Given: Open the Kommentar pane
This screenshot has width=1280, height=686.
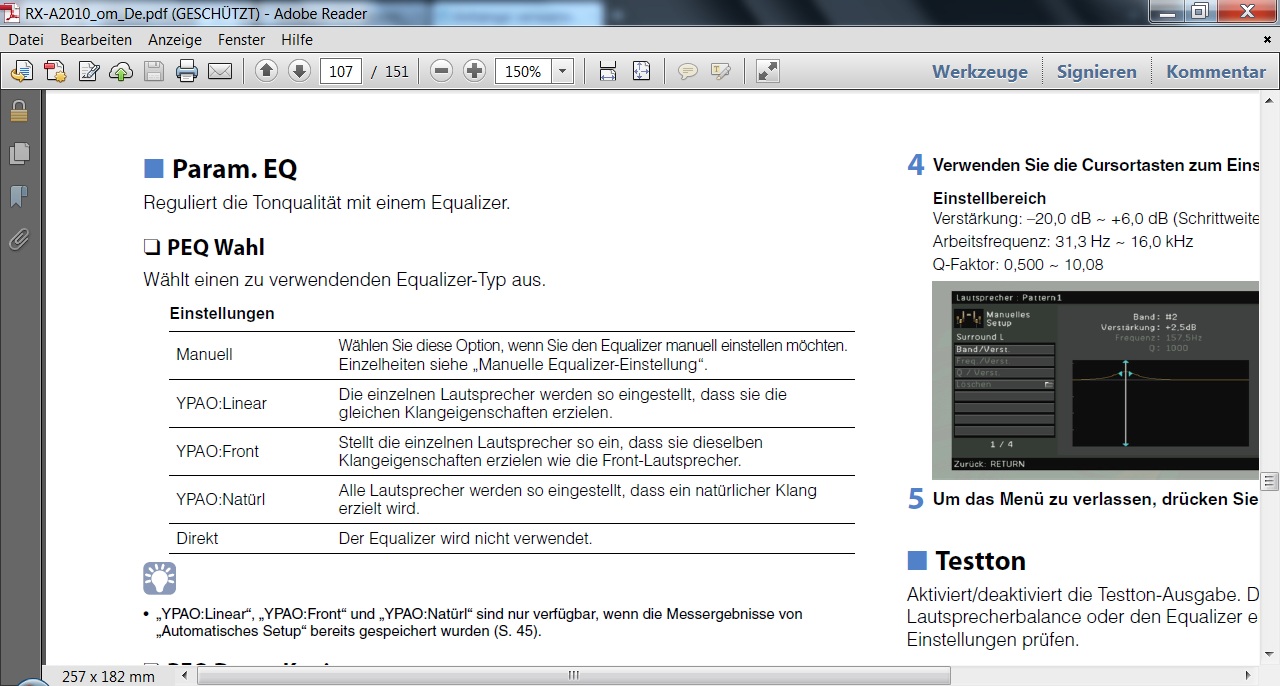Looking at the screenshot, I should (x=1216, y=71).
